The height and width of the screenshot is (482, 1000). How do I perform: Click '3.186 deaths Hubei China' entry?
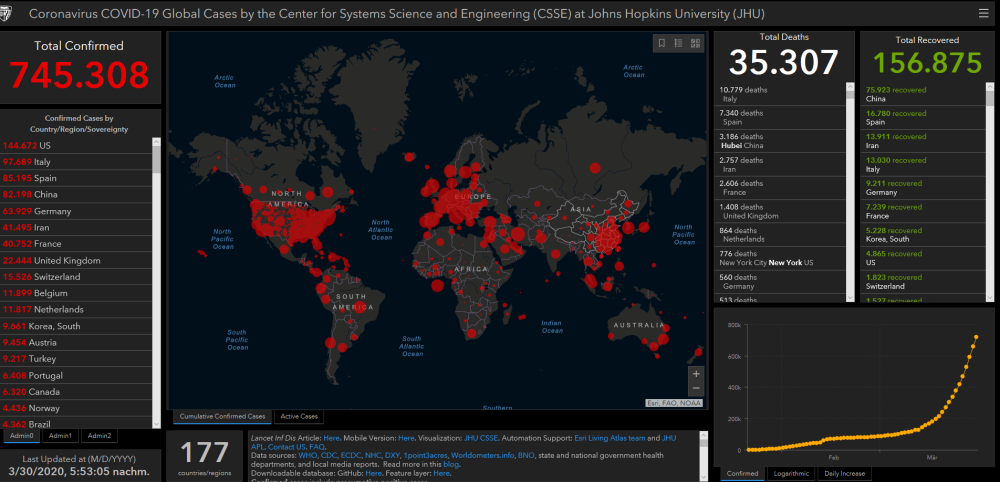(x=779, y=141)
